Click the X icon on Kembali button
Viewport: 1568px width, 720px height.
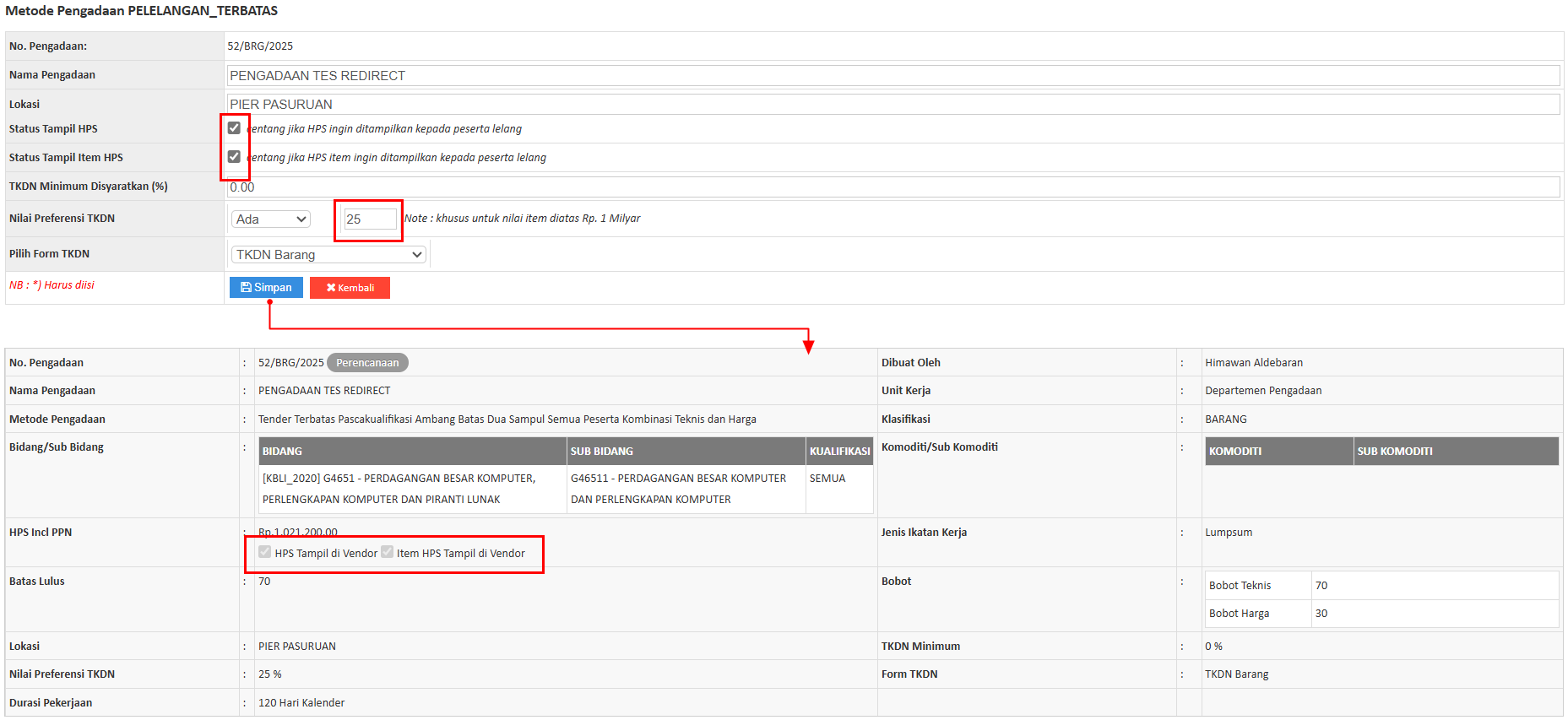[x=331, y=288]
